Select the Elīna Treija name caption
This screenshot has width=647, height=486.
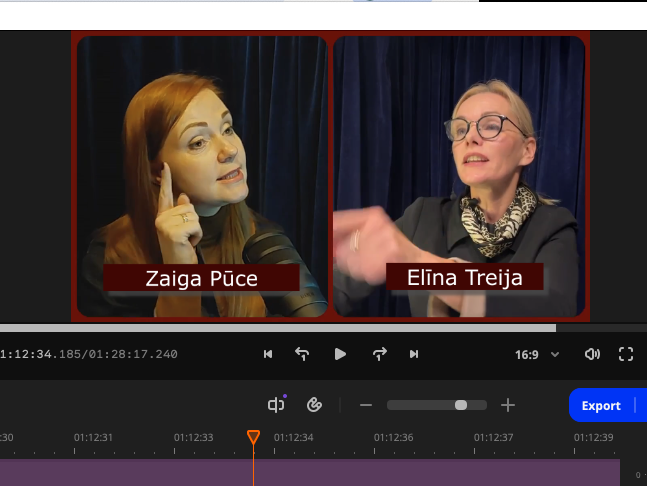(x=465, y=276)
